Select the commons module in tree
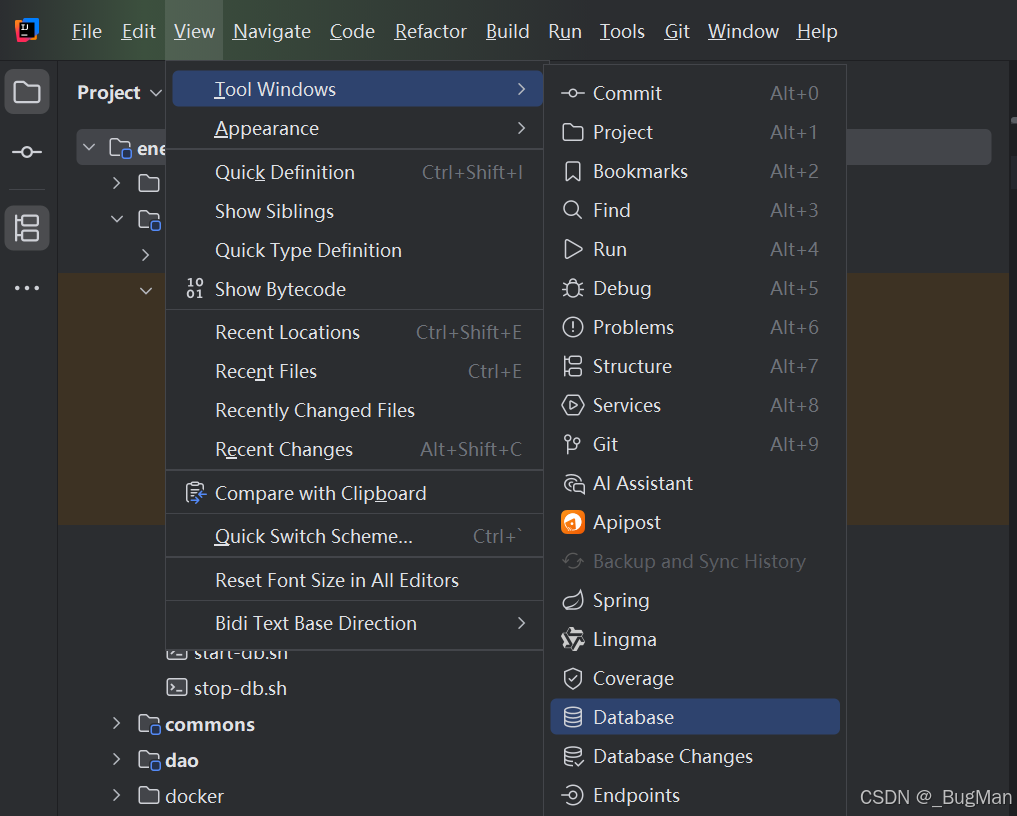 [x=209, y=724]
